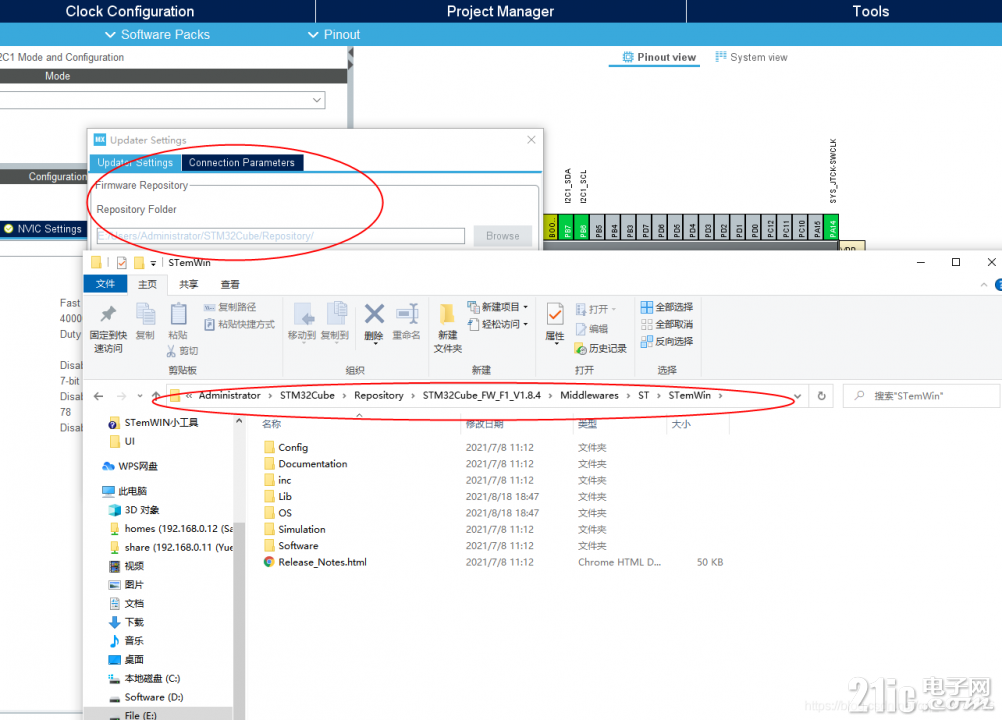
Task: Click the Pin to Quick Access icon
Action: pos(108,314)
